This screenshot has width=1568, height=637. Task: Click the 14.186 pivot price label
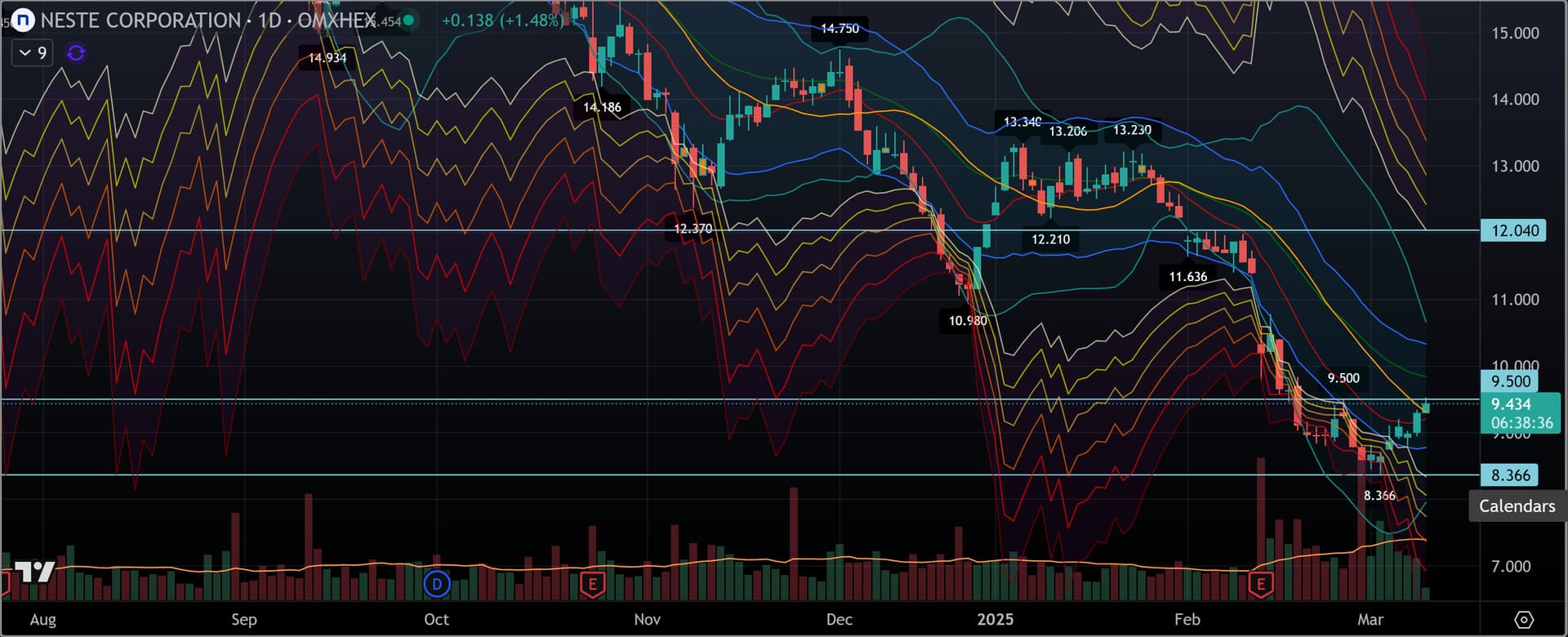[602, 107]
